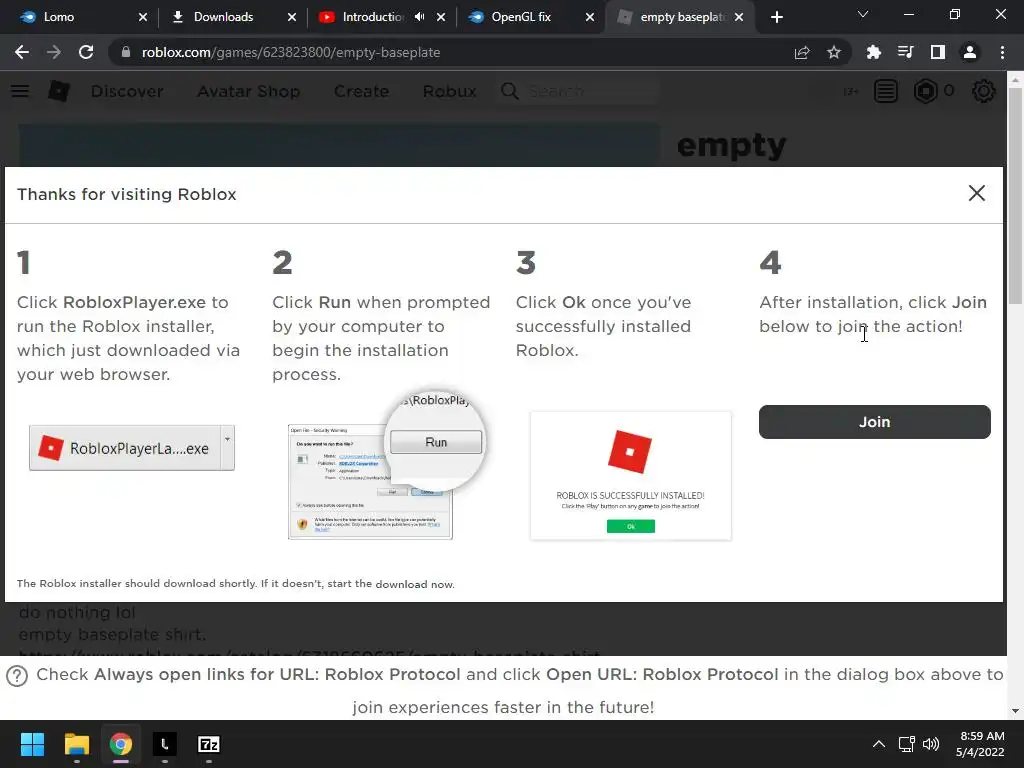The height and width of the screenshot is (768, 1024).
Task: Click the Roblox search field
Action: 579,91
